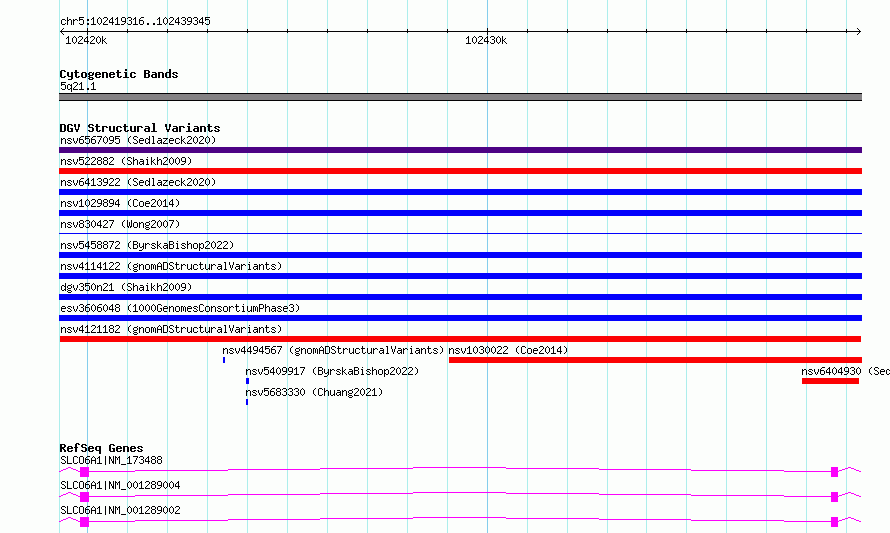Screen dimensions: 890x533
Task: Select the small blue nsv4494567 variant mark
Action: (224, 360)
